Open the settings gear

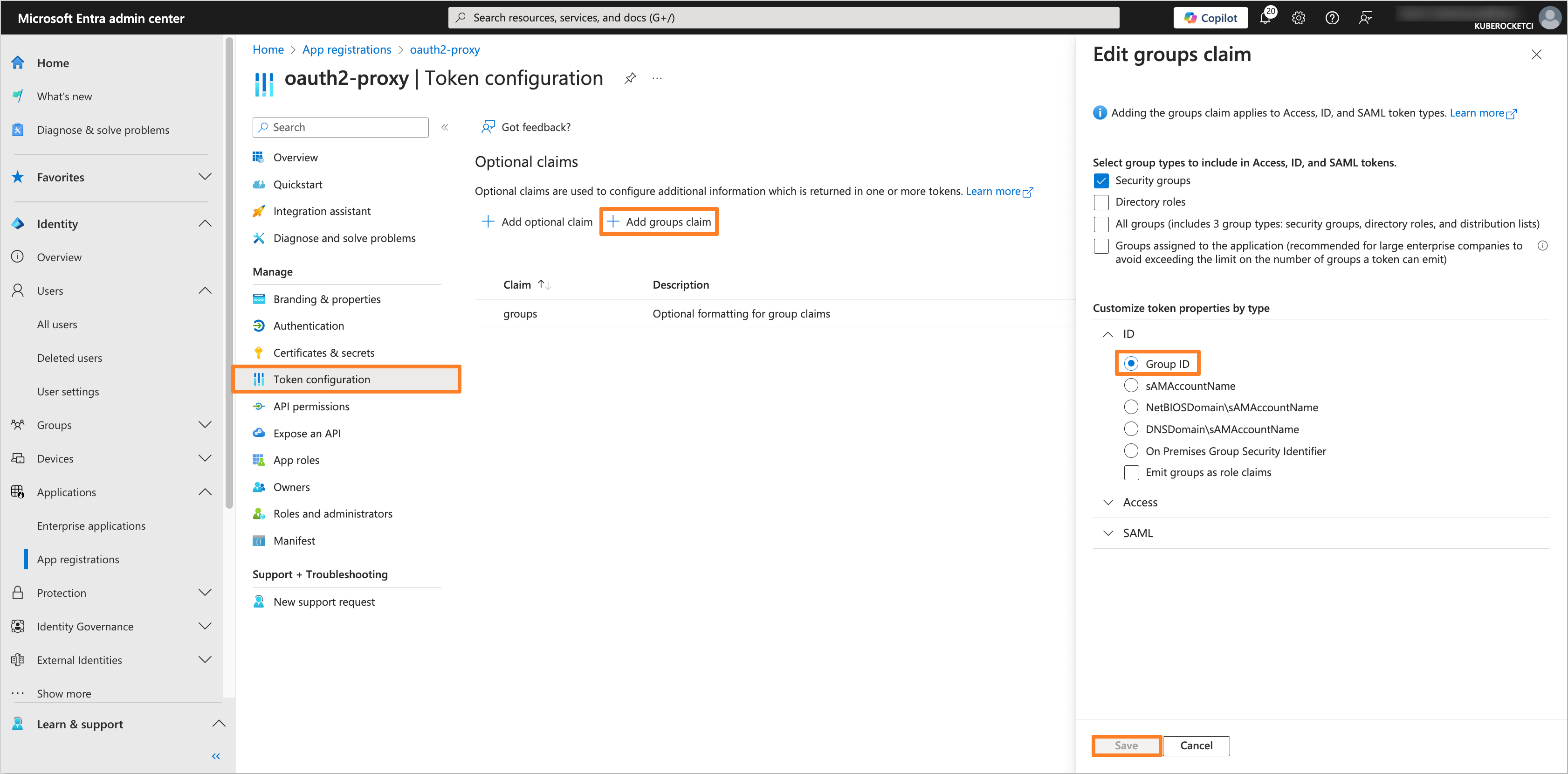pyautogui.click(x=1298, y=17)
